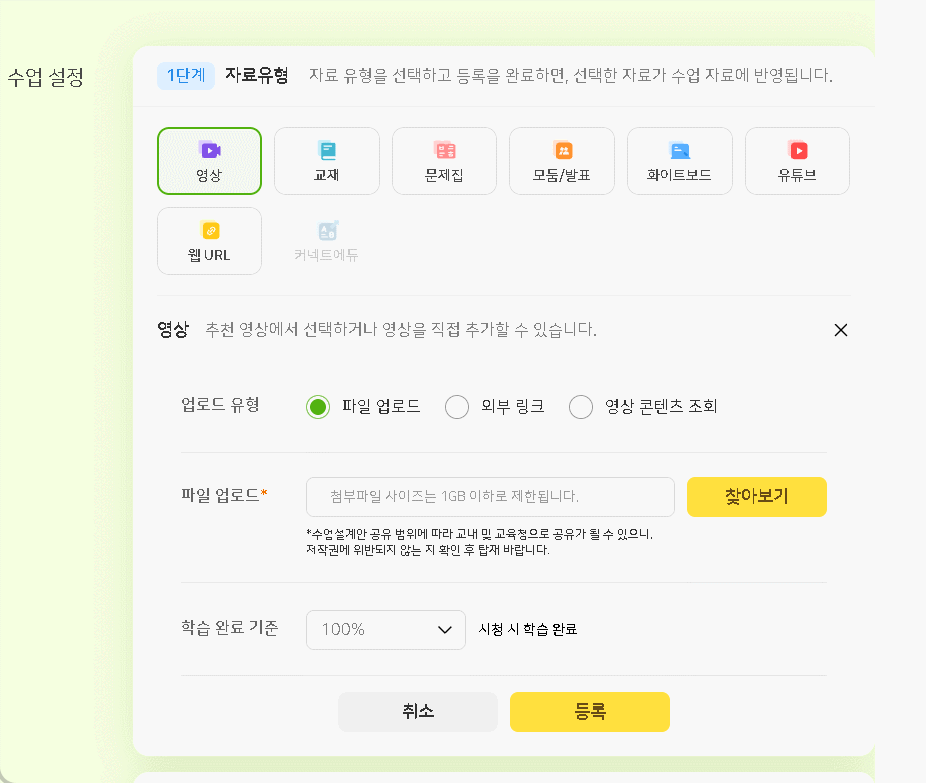The width and height of the screenshot is (926, 783).
Task: Select the 웹 URL link material type
Action: pos(209,241)
